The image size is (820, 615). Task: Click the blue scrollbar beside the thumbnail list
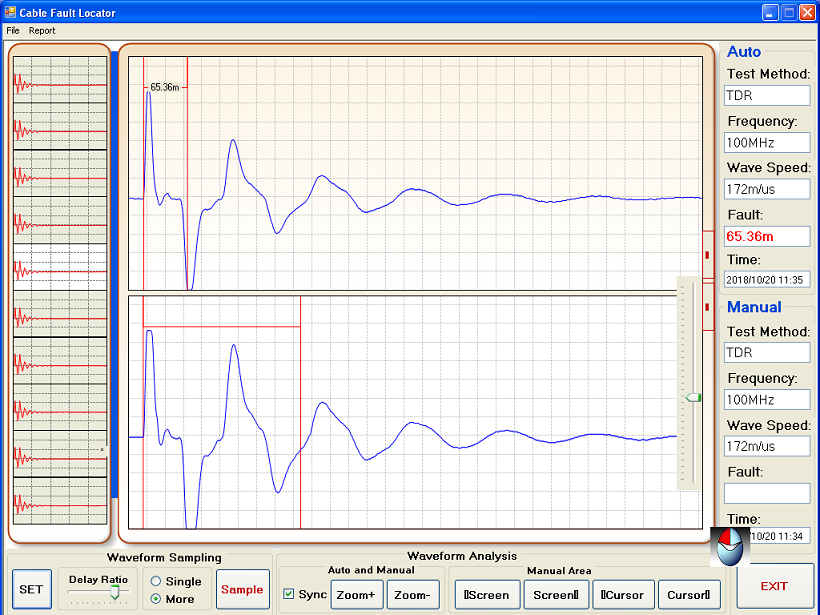click(115, 275)
